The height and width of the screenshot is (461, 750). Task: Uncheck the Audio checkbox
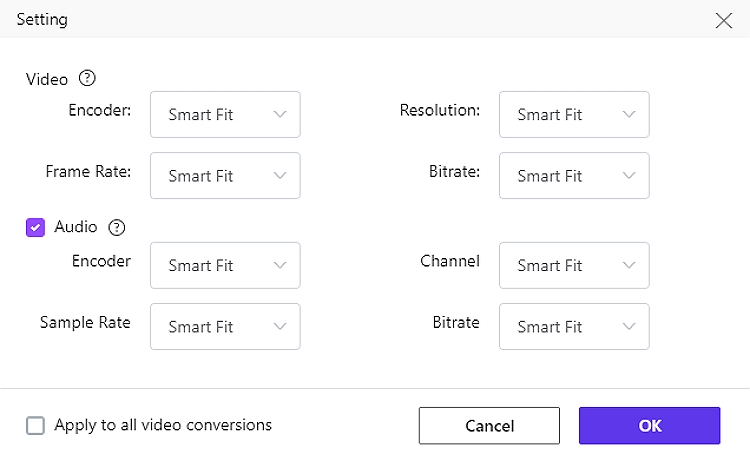pos(35,227)
